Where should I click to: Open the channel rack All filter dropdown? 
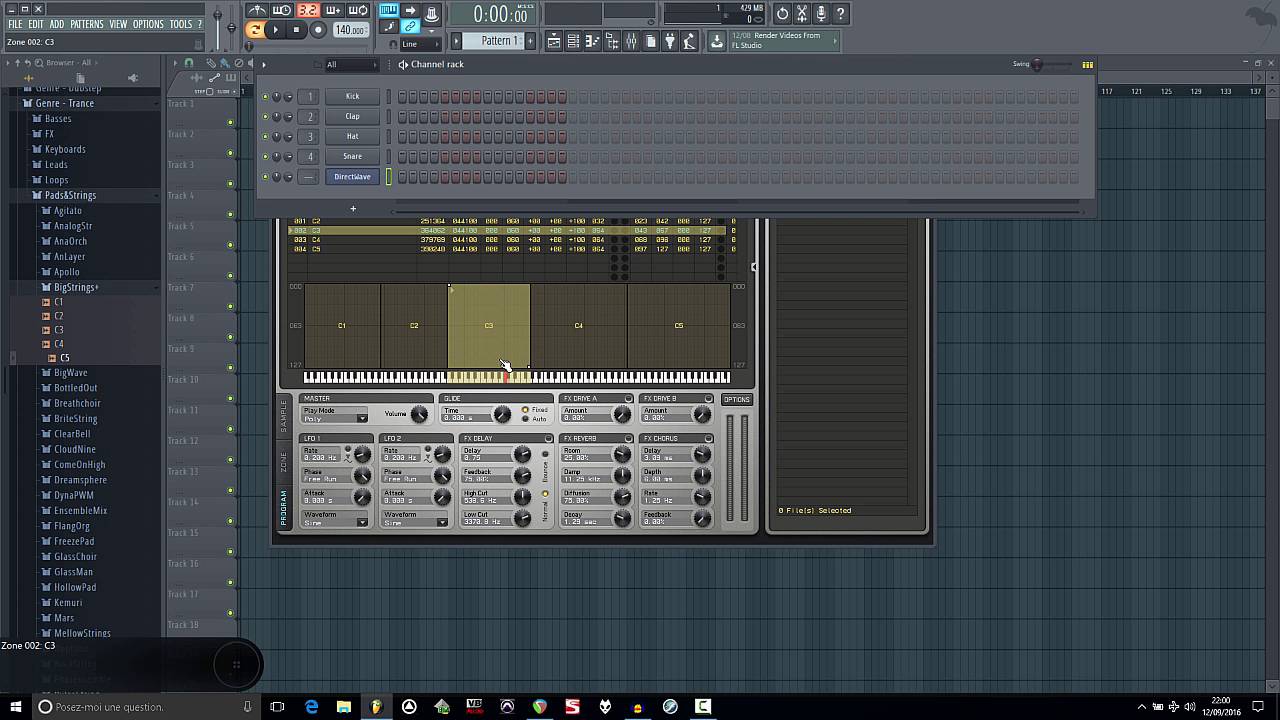pos(350,64)
